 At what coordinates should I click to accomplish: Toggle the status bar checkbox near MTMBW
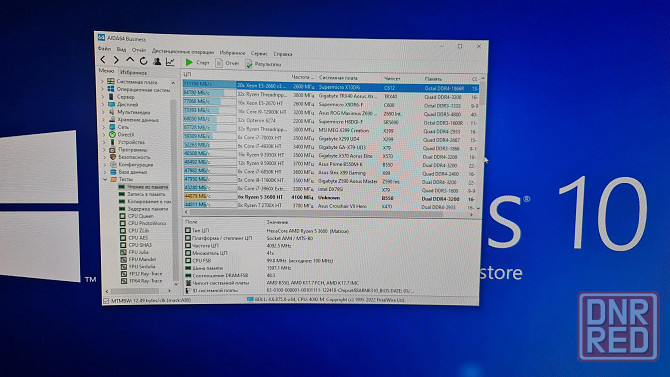click(106, 301)
